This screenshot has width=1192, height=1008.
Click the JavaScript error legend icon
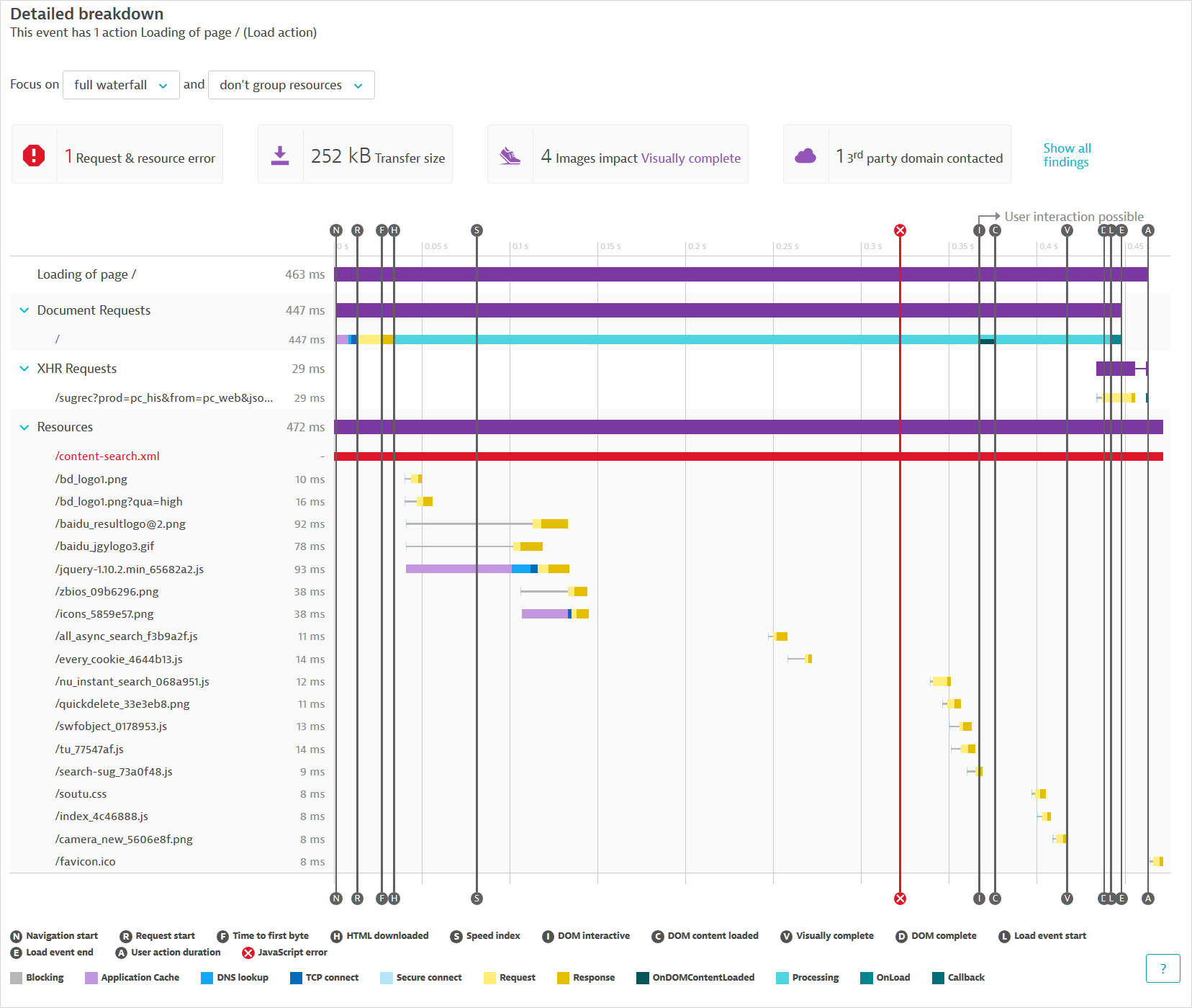[x=248, y=953]
